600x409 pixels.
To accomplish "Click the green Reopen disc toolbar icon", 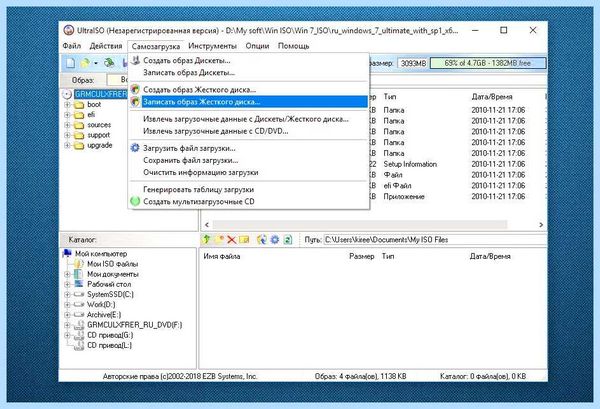I will pos(109,63).
